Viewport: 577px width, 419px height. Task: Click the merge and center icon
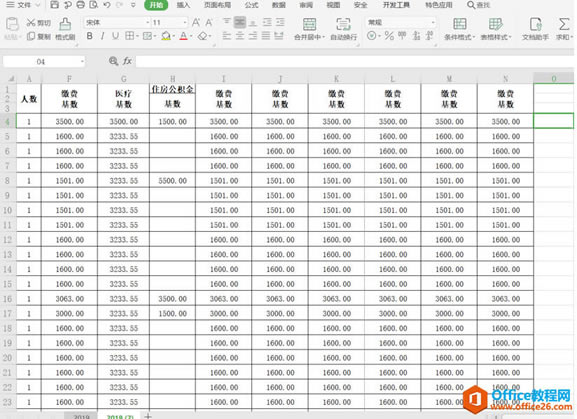(309, 24)
